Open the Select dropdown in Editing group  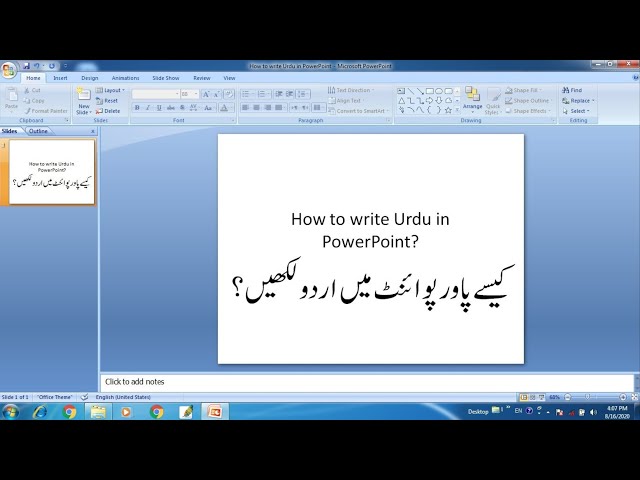pos(576,111)
